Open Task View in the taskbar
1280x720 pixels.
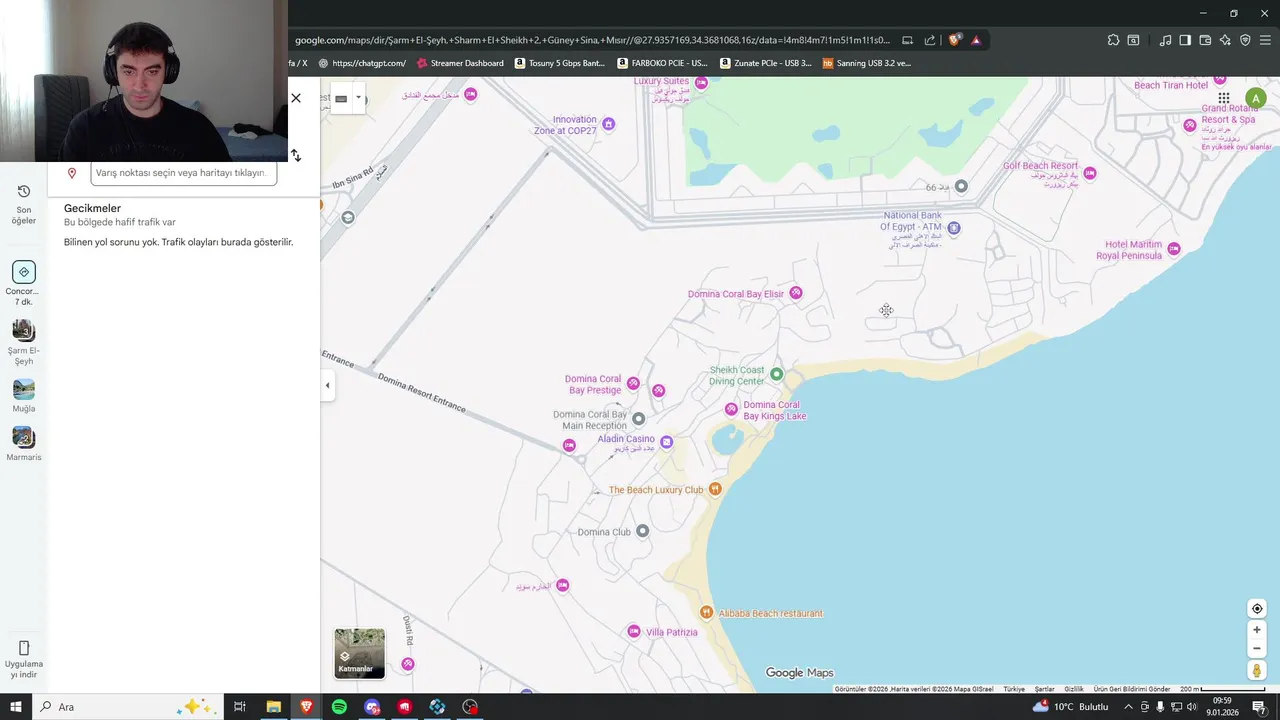click(240, 707)
